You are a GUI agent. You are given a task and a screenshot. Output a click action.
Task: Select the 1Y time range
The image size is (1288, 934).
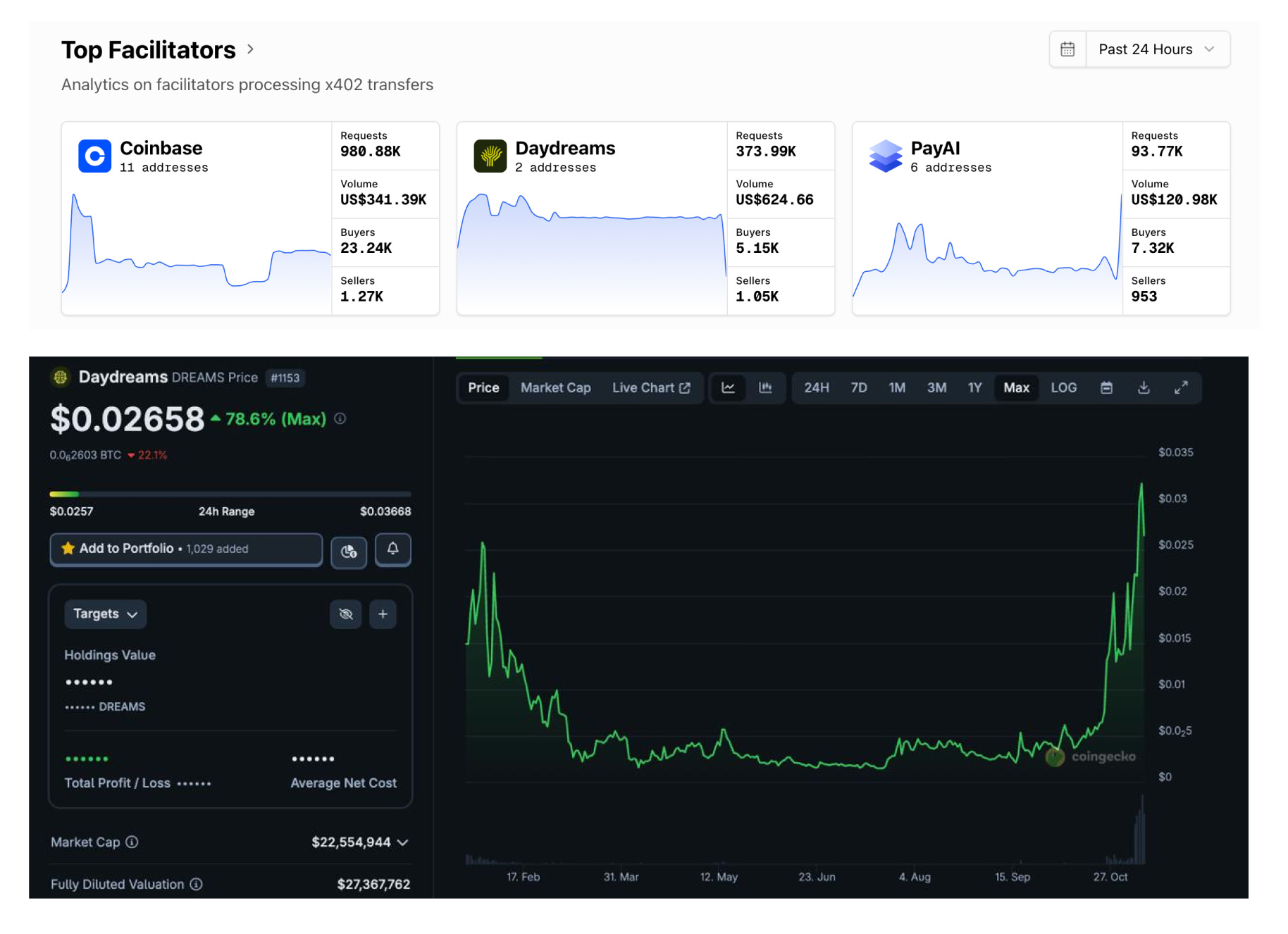point(974,387)
